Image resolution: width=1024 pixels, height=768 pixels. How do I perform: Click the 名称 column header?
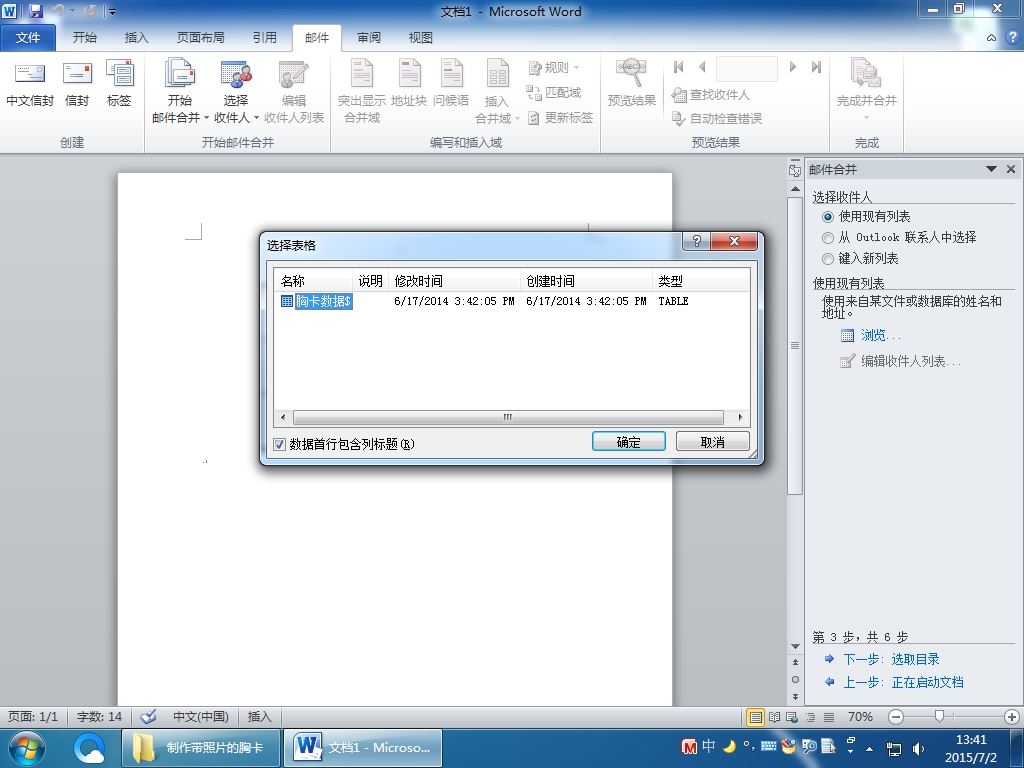point(313,281)
